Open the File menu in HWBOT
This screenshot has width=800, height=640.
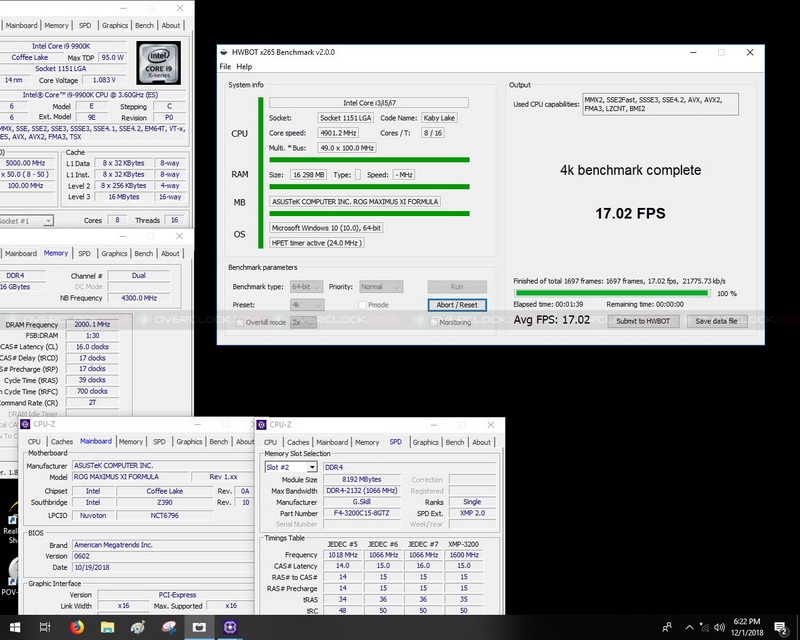click(x=225, y=66)
